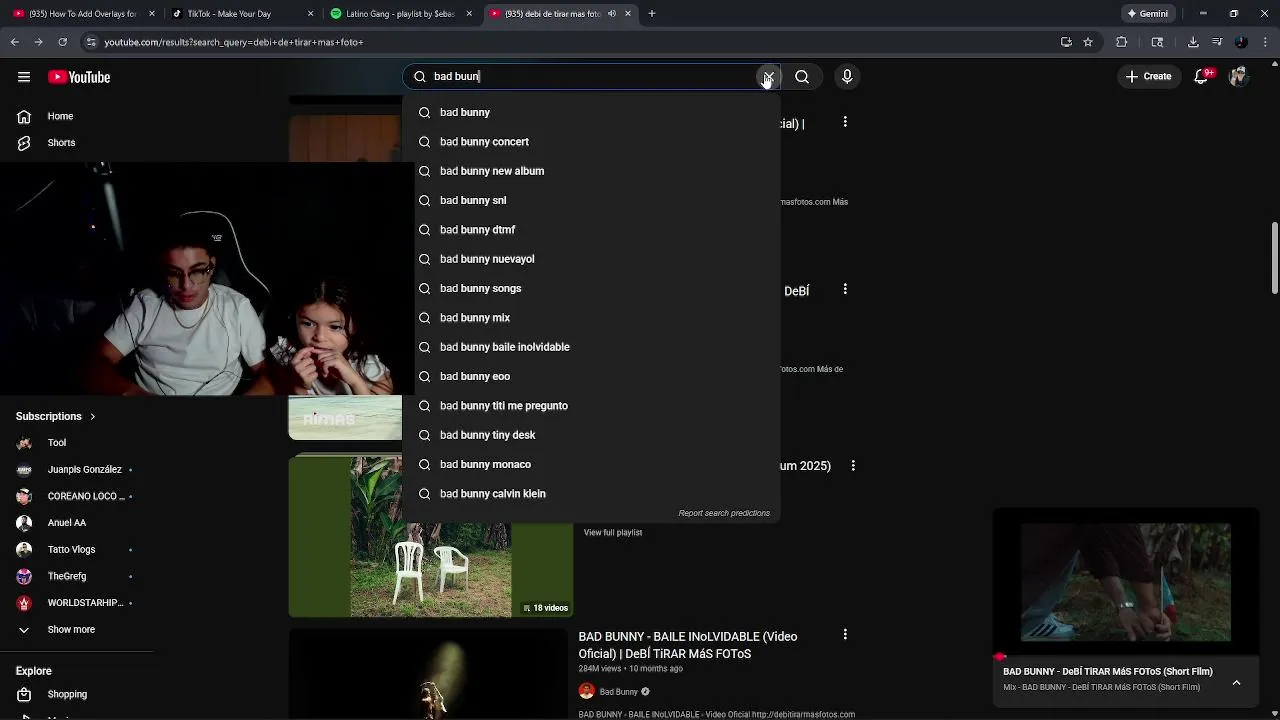This screenshot has width=1280, height=720.
Task: Expand the miniplayer with the chevron
Action: tap(1236, 683)
